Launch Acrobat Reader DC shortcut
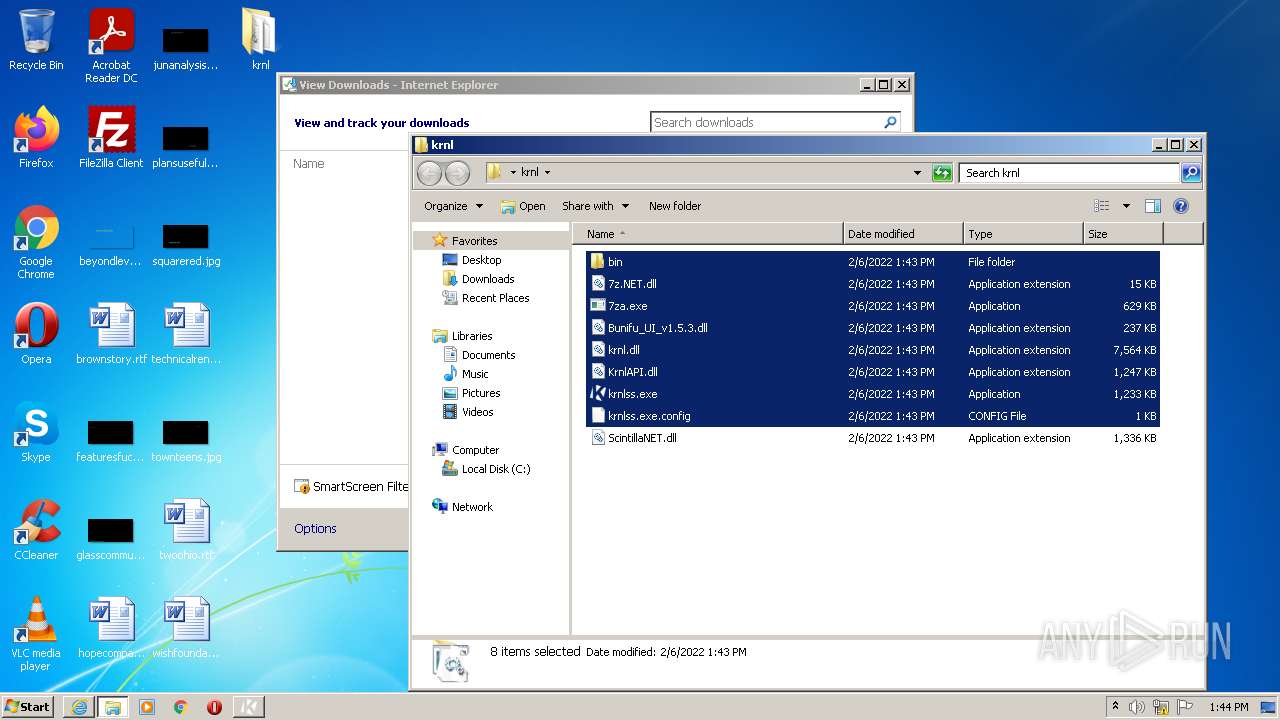 pos(111,46)
